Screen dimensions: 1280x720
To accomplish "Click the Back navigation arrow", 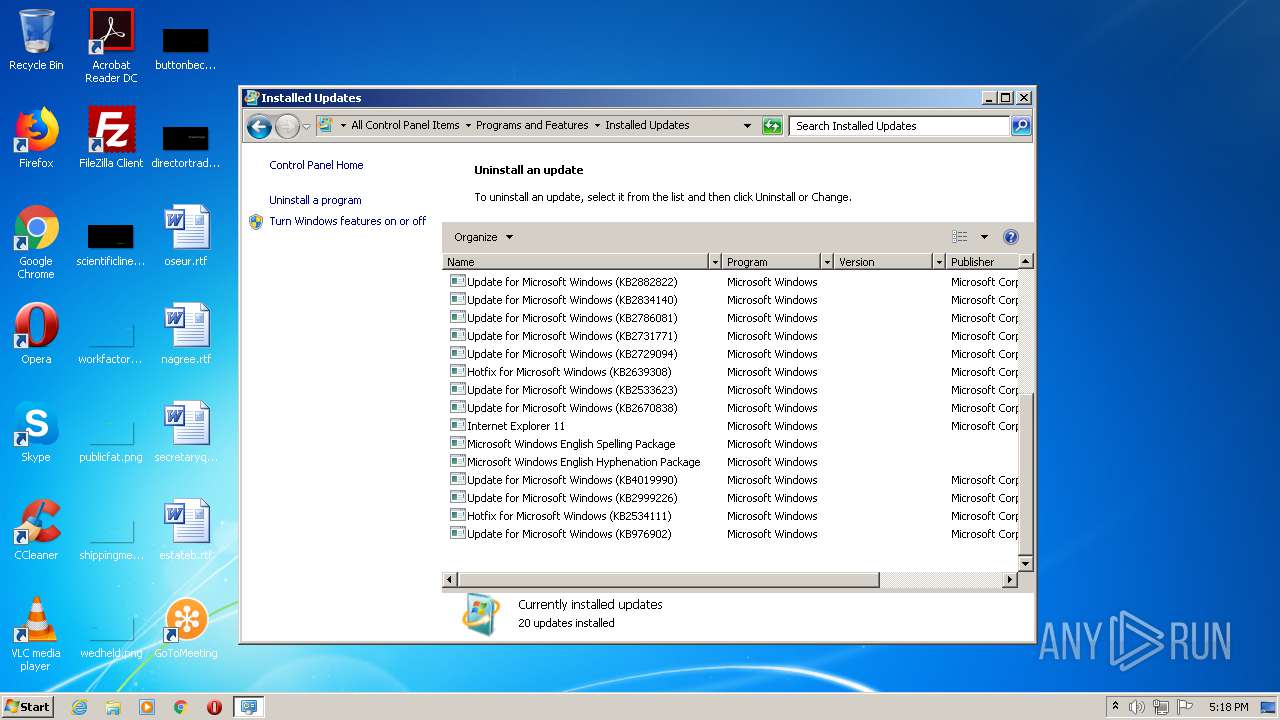I will pyautogui.click(x=259, y=126).
